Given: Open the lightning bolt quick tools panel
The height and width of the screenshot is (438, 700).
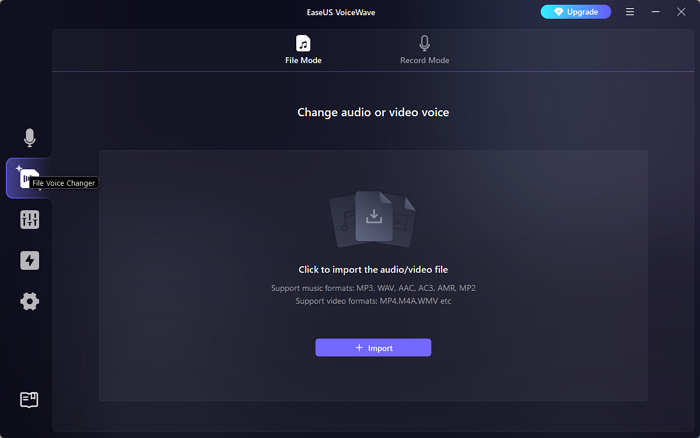Looking at the screenshot, I should 29,260.
